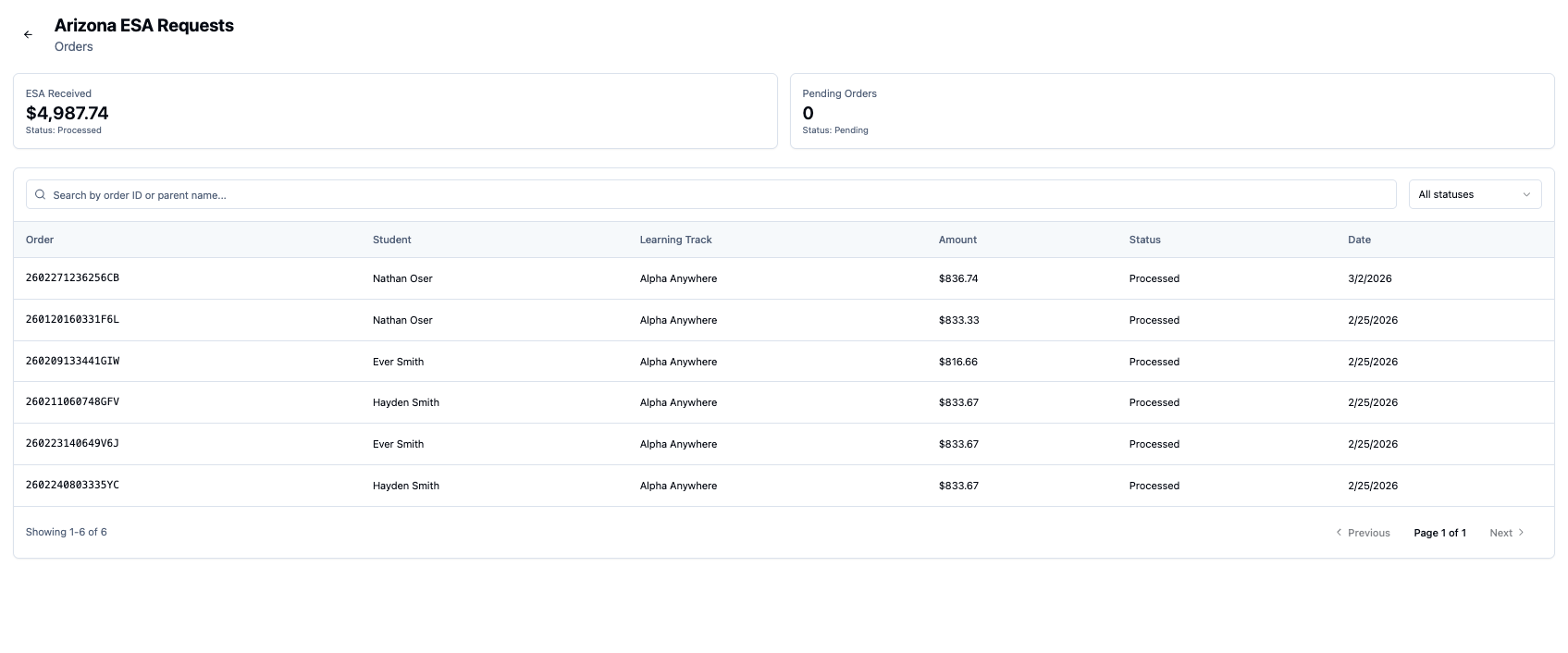
Task: Open order 260120160331F6L row
Action: [72, 320]
